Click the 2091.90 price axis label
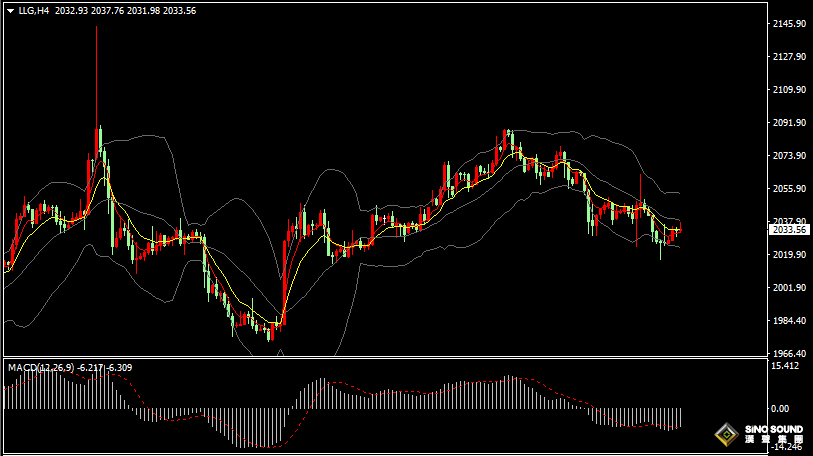813x456 pixels. click(790, 123)
